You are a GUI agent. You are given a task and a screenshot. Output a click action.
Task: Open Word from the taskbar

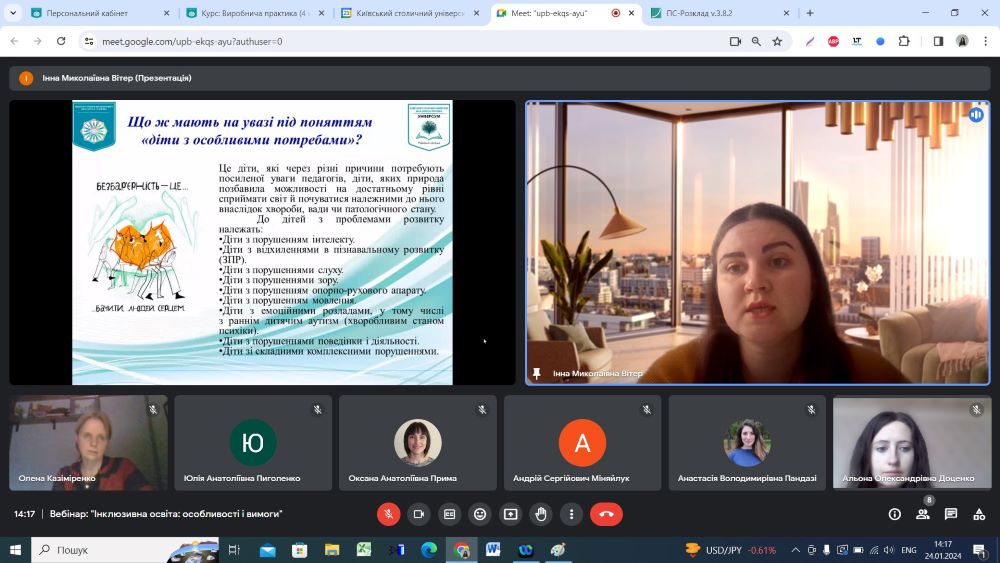[493, 550]
